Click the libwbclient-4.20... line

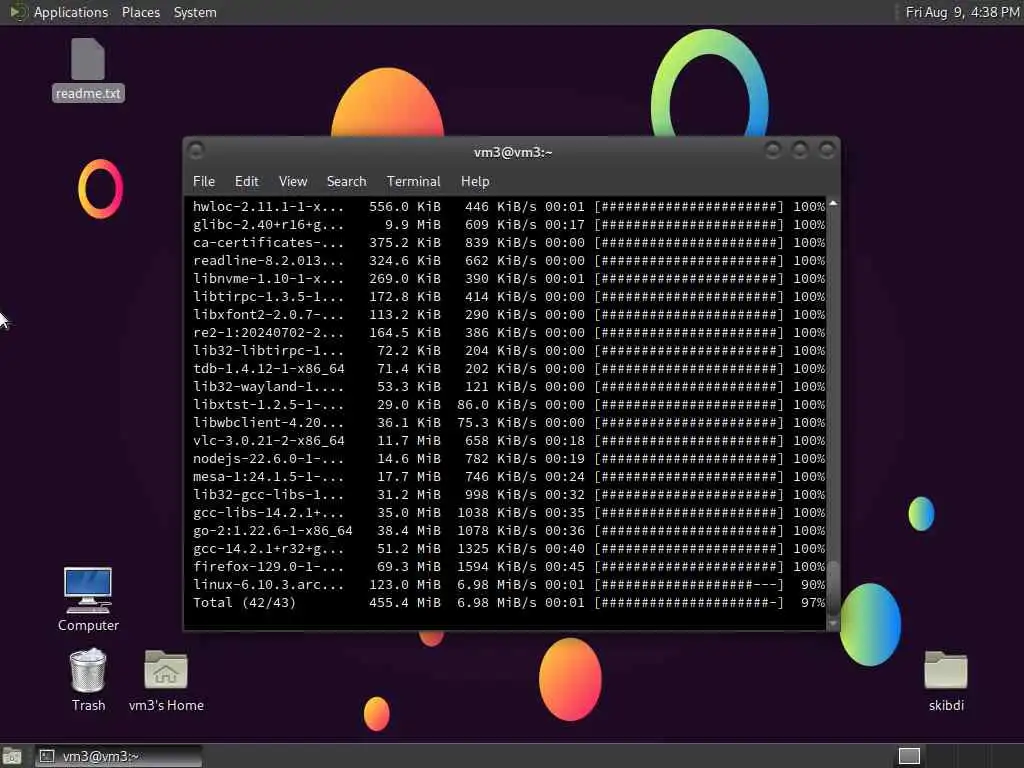[508, 423]
